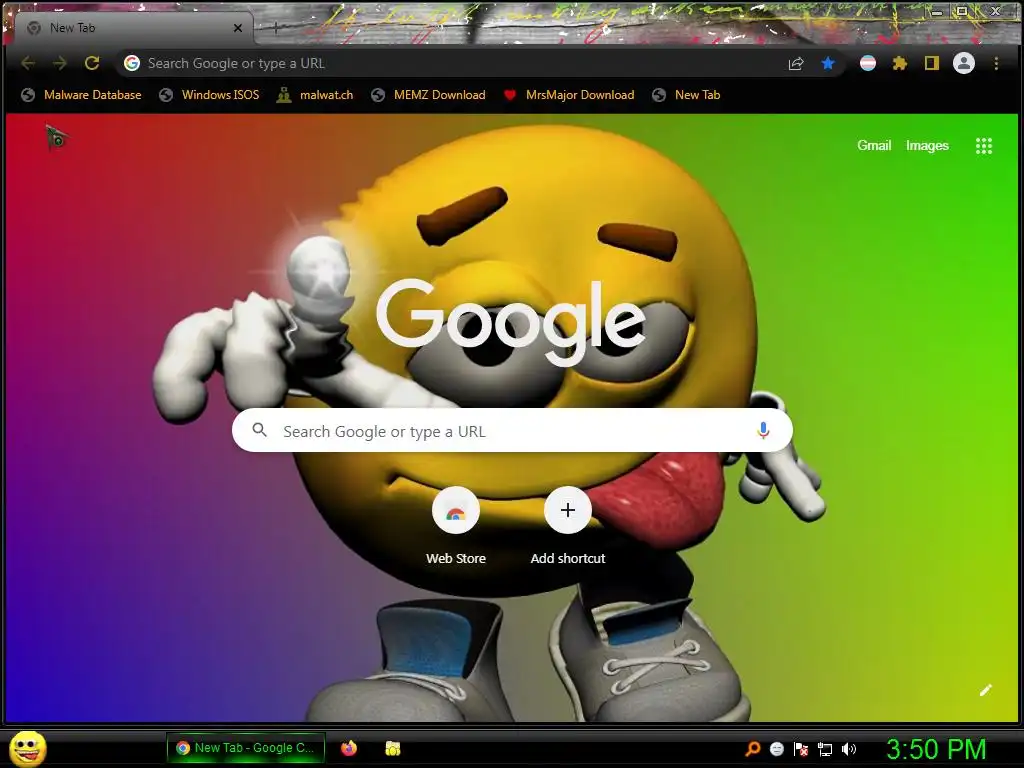Click the Add shortcut button

pyautogui.click(x=568, y=526)
